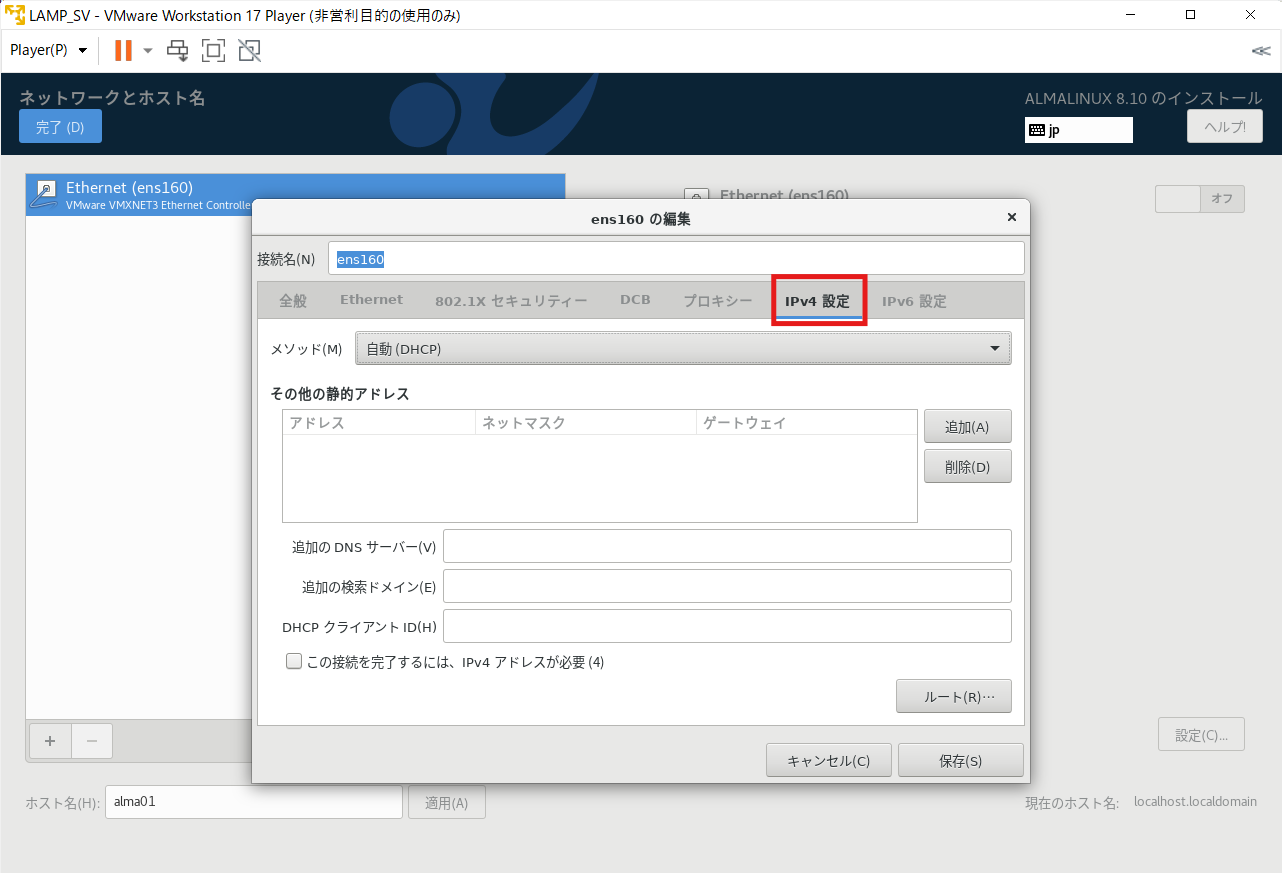The width and height of the screenshot is (1282, 873).
Task: Enable the IPv4 アドレスが必要 checkbox
Action: pyautogui.click(x=294, y=661)
